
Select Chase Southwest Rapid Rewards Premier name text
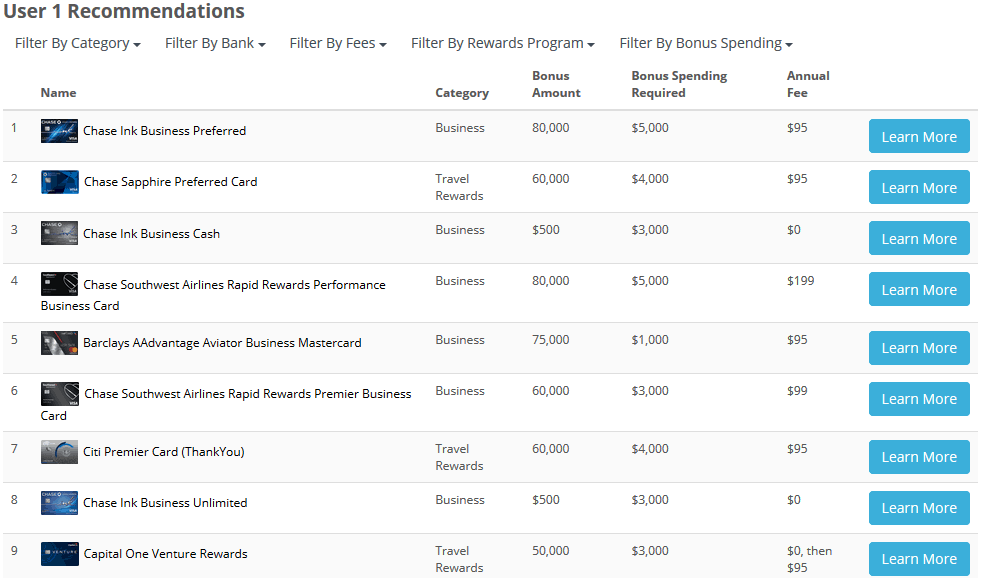[226, 404]
